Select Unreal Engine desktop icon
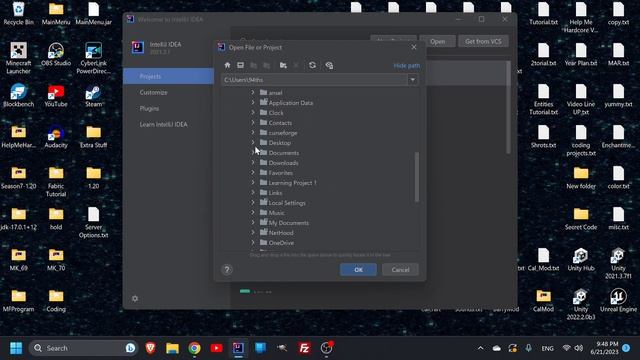Image resolution: width=640 pixels, height=360 pixels. pyautogui.click(x=618, y=300)
